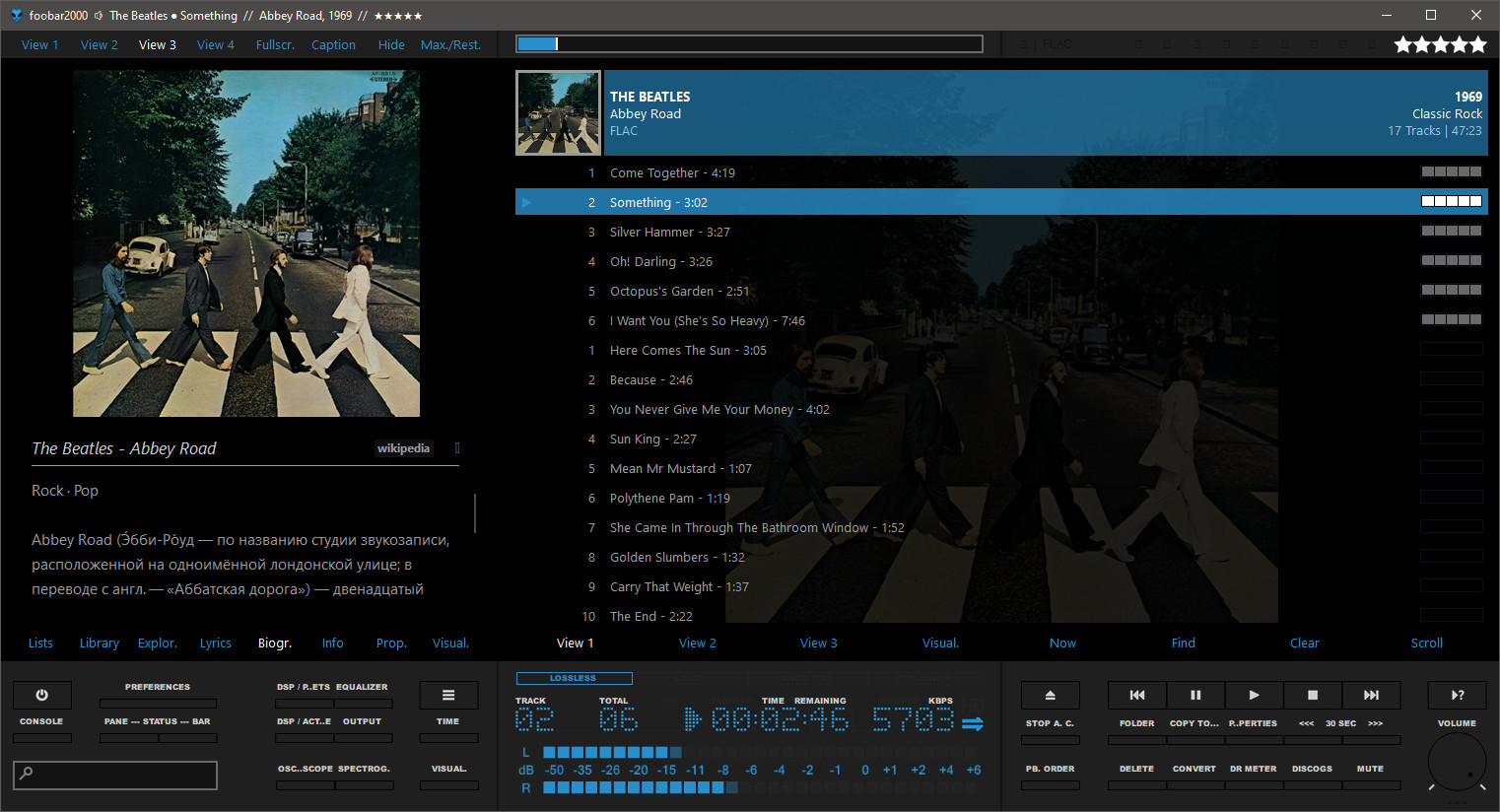Screen dimensions: 1500x812
Task: Click the playing arrow icon beside Something
Action: (526, 202)
